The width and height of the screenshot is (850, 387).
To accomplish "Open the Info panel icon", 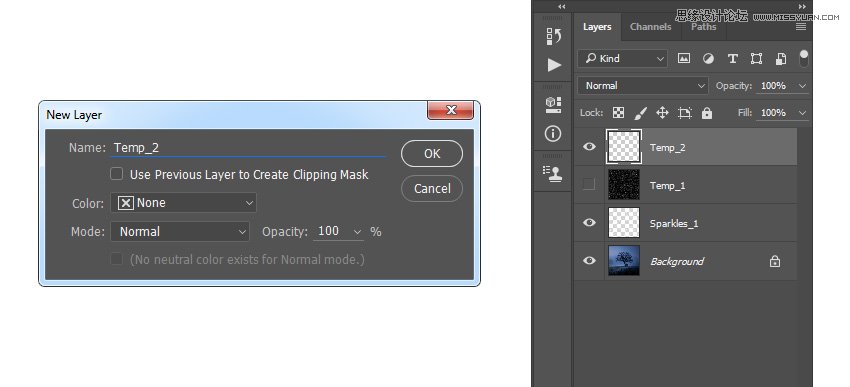I will [553, 133].
